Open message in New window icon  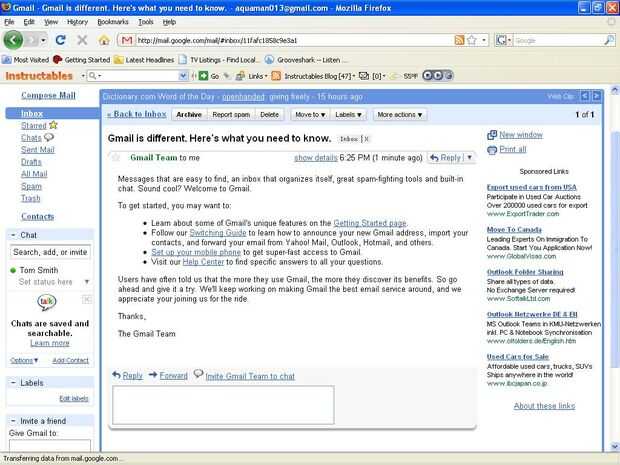pos(492,135)
